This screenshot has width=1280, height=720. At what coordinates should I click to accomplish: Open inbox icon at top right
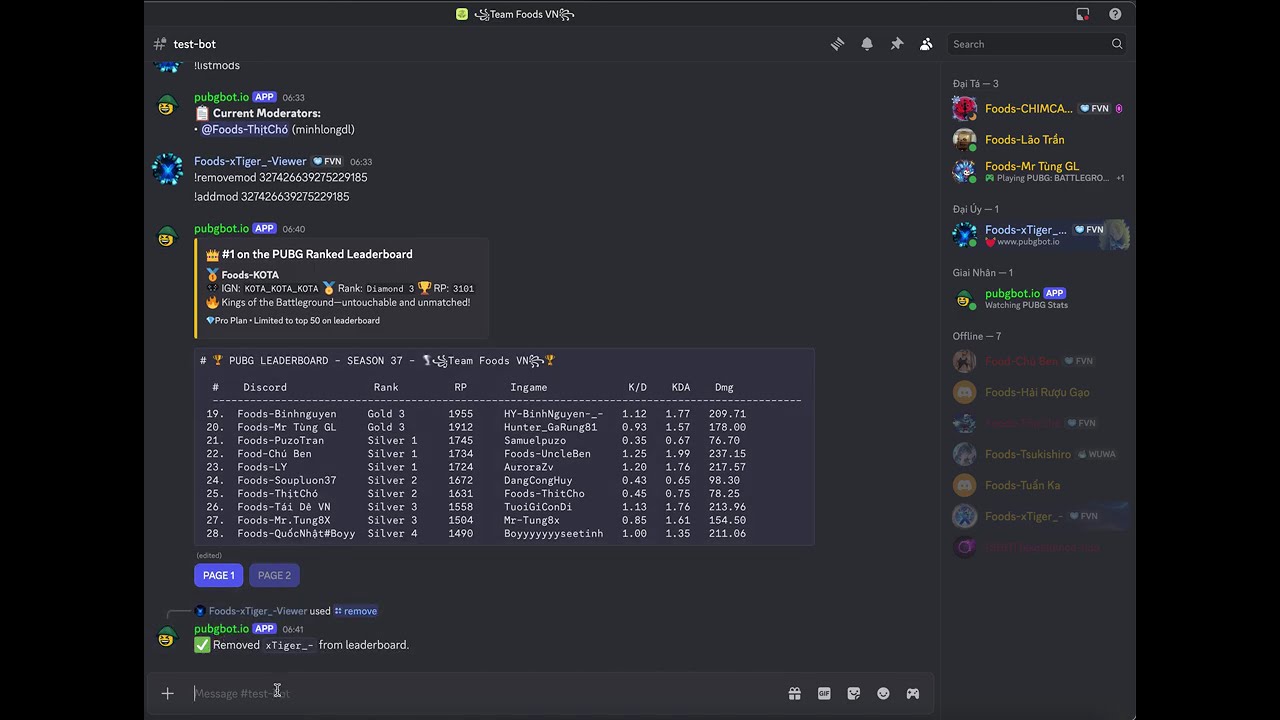click(x=1082, y=14)
